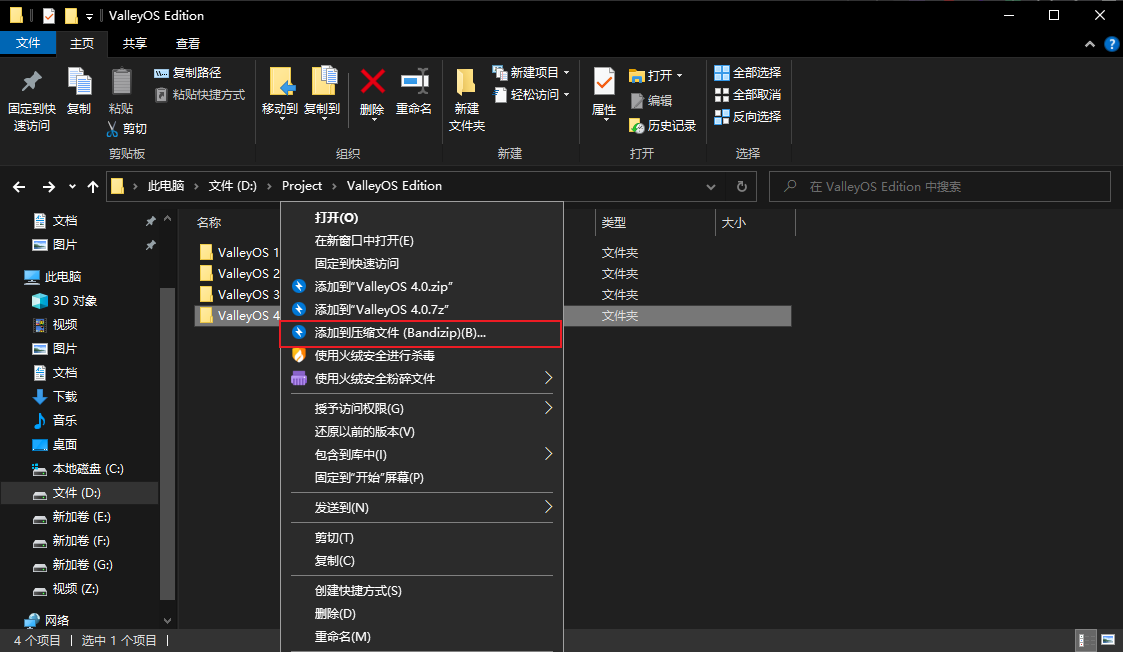The width and height of the screenshot is (1123, 652).
Task: Expand the Move To (移动到) dropdown
Action: click(280, 118)
